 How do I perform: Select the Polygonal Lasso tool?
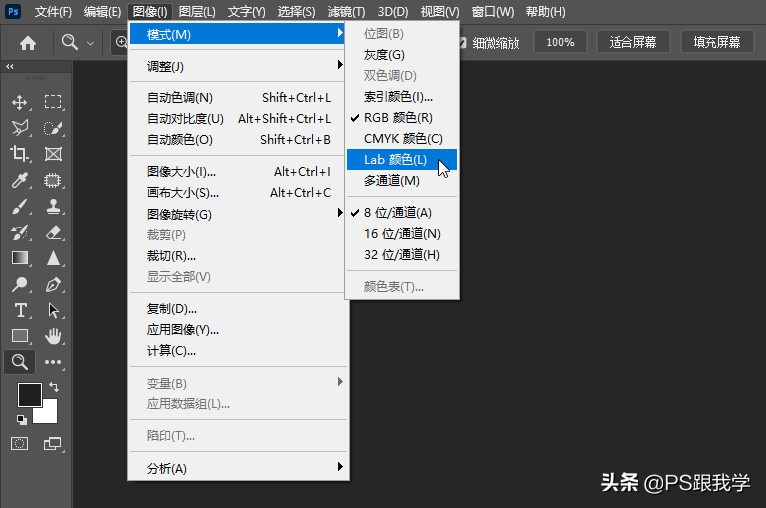click(x=20, y=128)
